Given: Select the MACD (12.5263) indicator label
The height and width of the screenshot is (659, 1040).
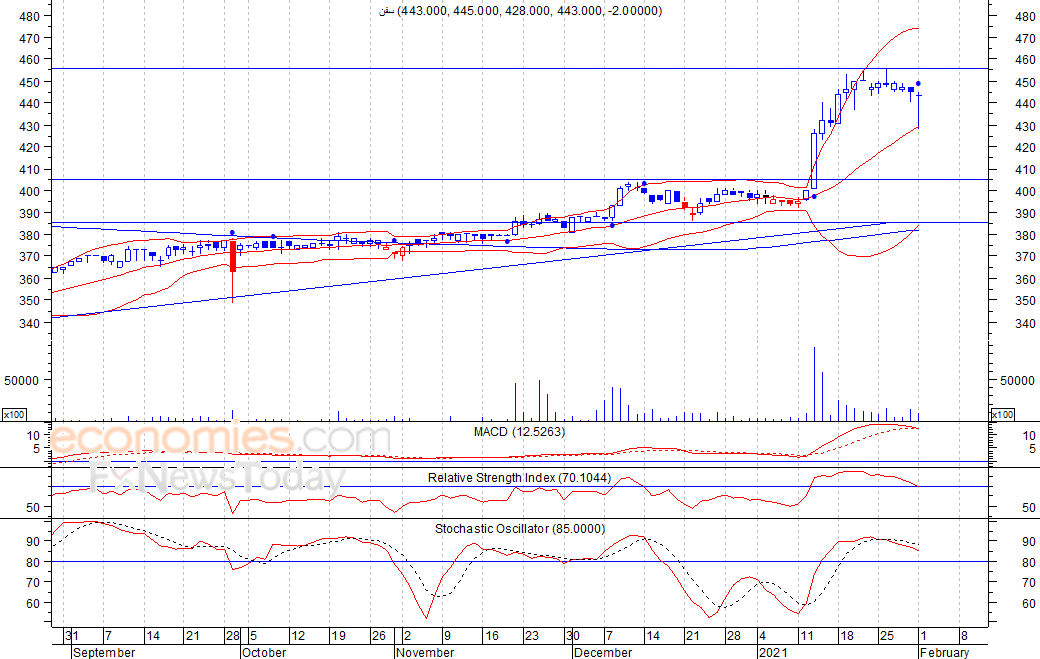Looking at the screenshot, I should coord(519,432).
